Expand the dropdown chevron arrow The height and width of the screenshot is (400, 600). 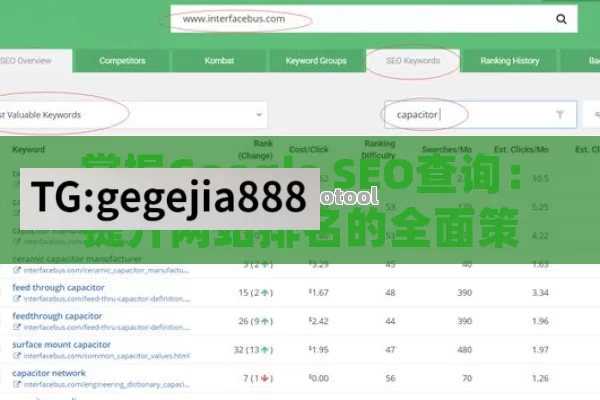(x=259, y=114)
